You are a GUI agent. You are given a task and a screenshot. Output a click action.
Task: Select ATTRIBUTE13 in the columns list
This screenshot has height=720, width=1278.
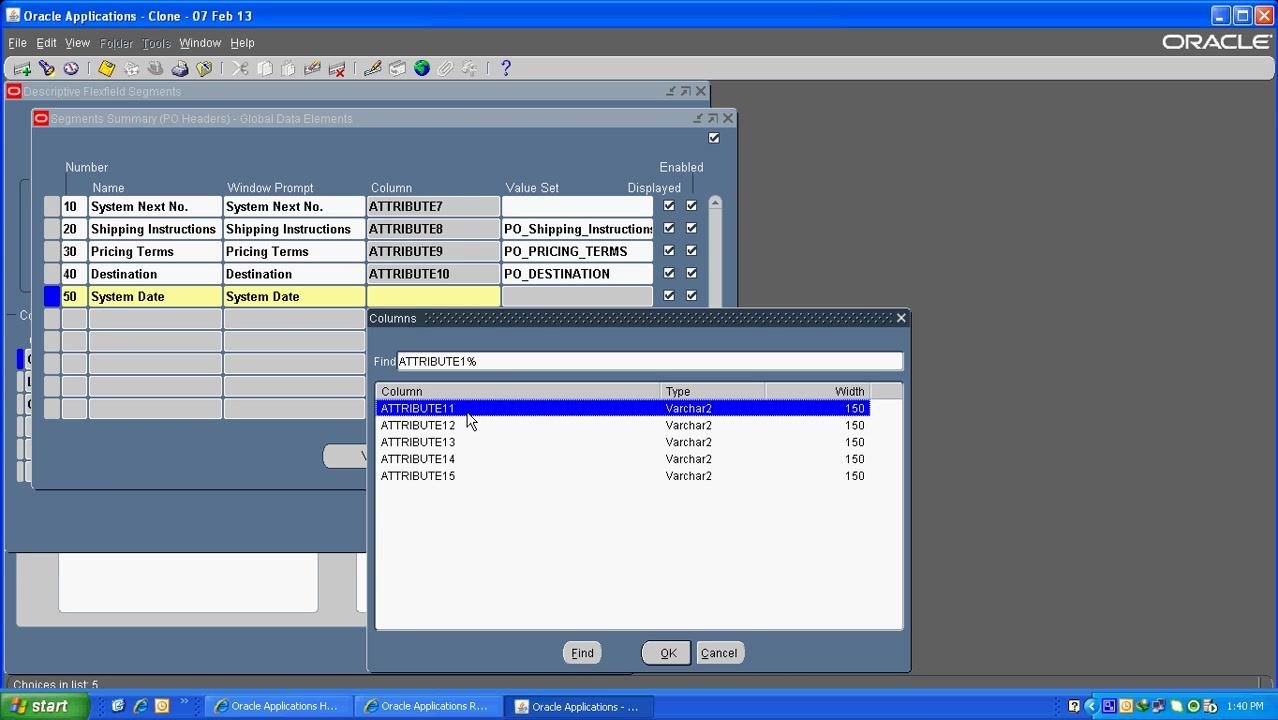[x=622, y=442]
